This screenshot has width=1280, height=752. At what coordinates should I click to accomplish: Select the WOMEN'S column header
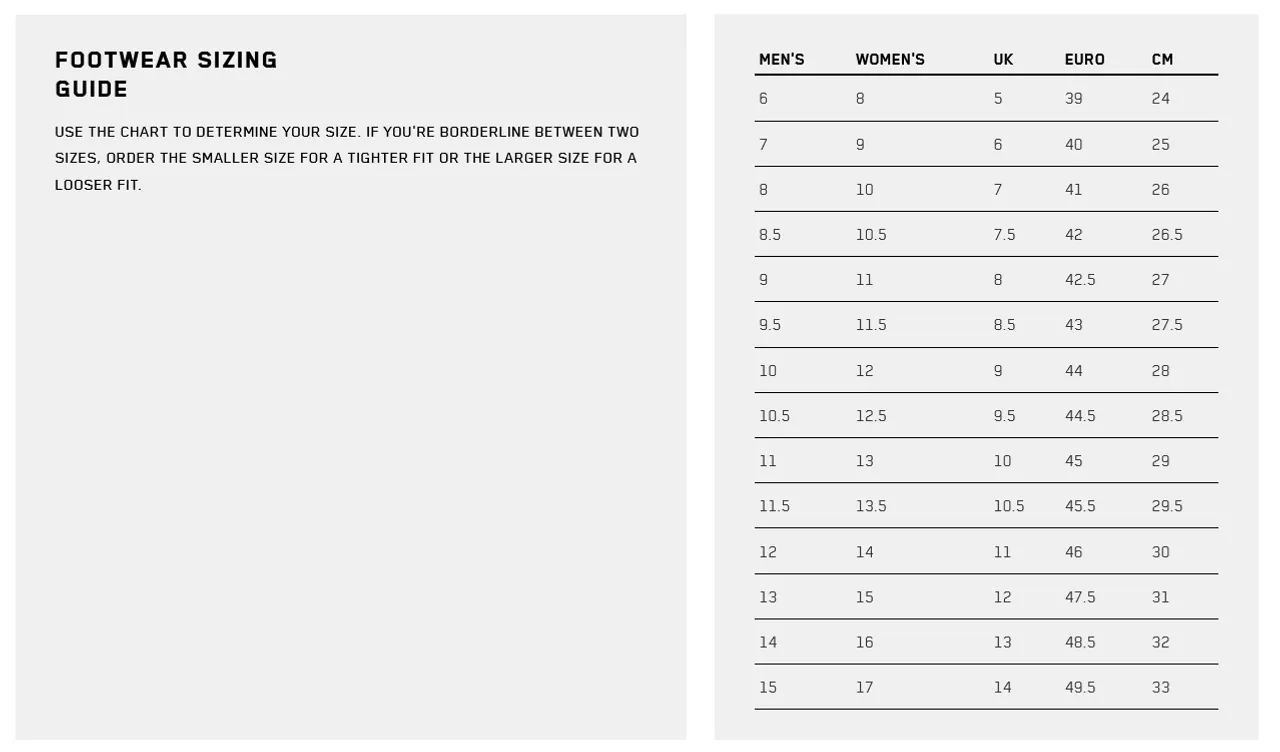890,60
